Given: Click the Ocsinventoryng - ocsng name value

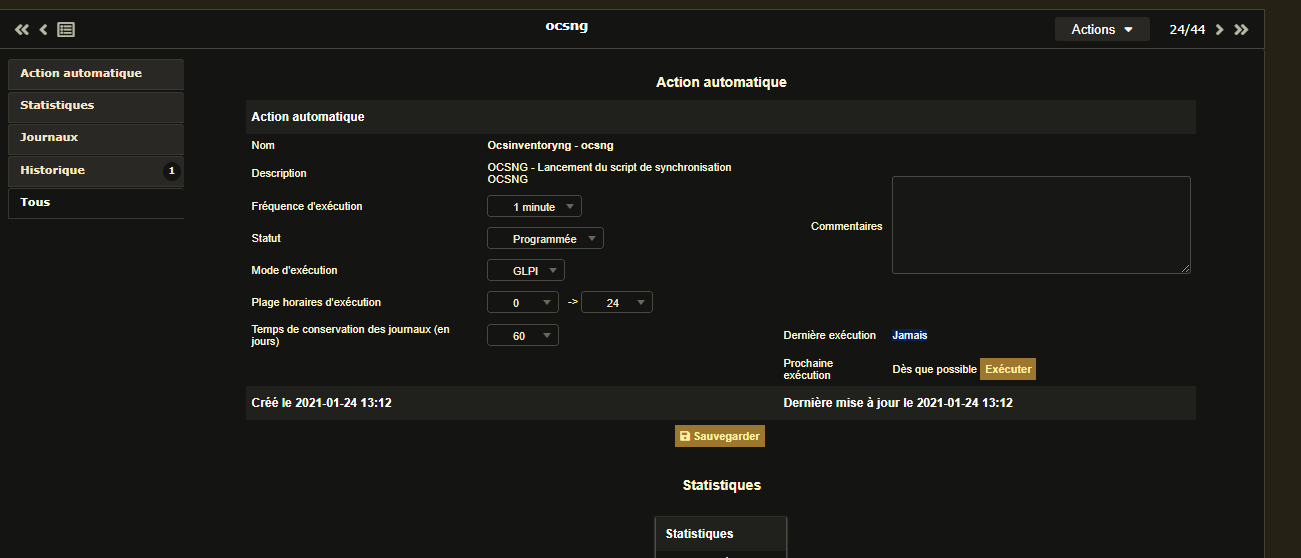Looking at the screenshot, I should tap(550, 145).
